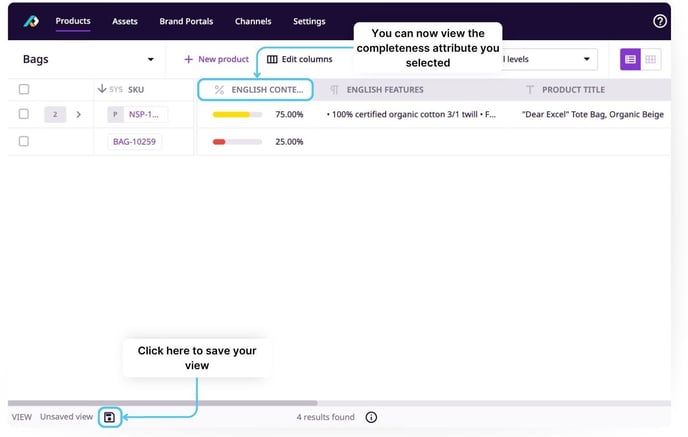Screen dimensions: 688x437
Task: Click the '4 results found' text
Action: pyautogui.click(x=326, y=417)
